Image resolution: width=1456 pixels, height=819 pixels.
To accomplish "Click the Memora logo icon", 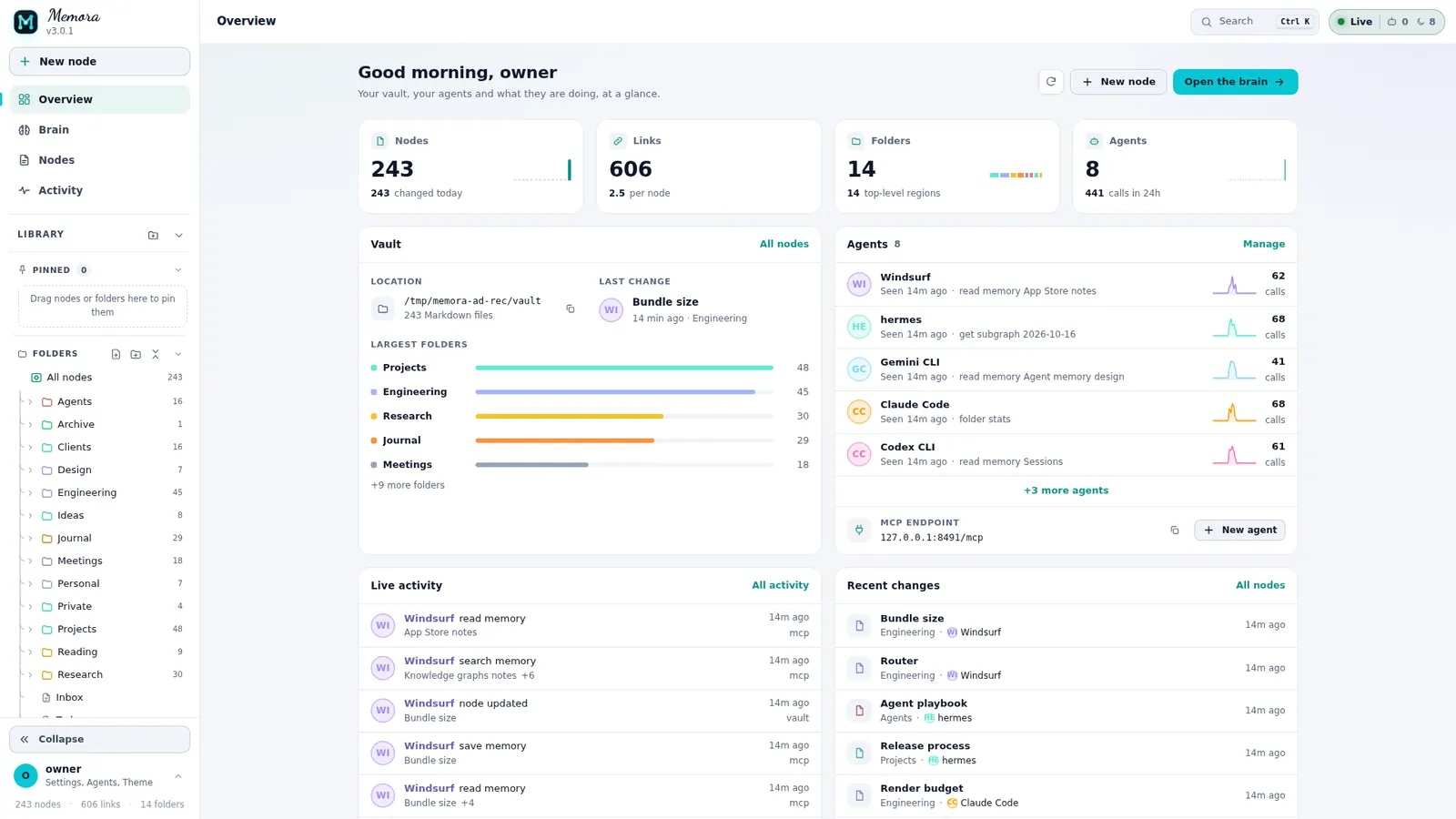I will pyautogui.click(x=25, y=21).
